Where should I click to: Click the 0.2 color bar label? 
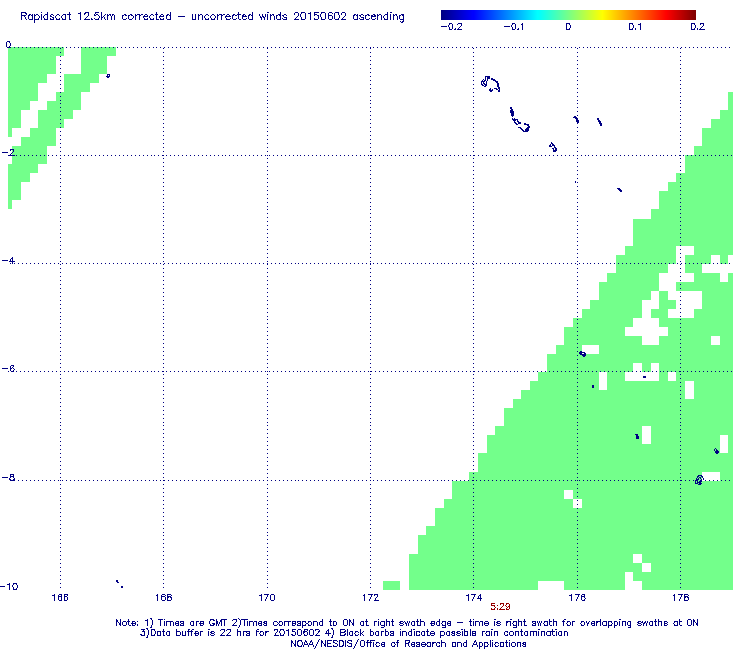[x=698, y=27]
